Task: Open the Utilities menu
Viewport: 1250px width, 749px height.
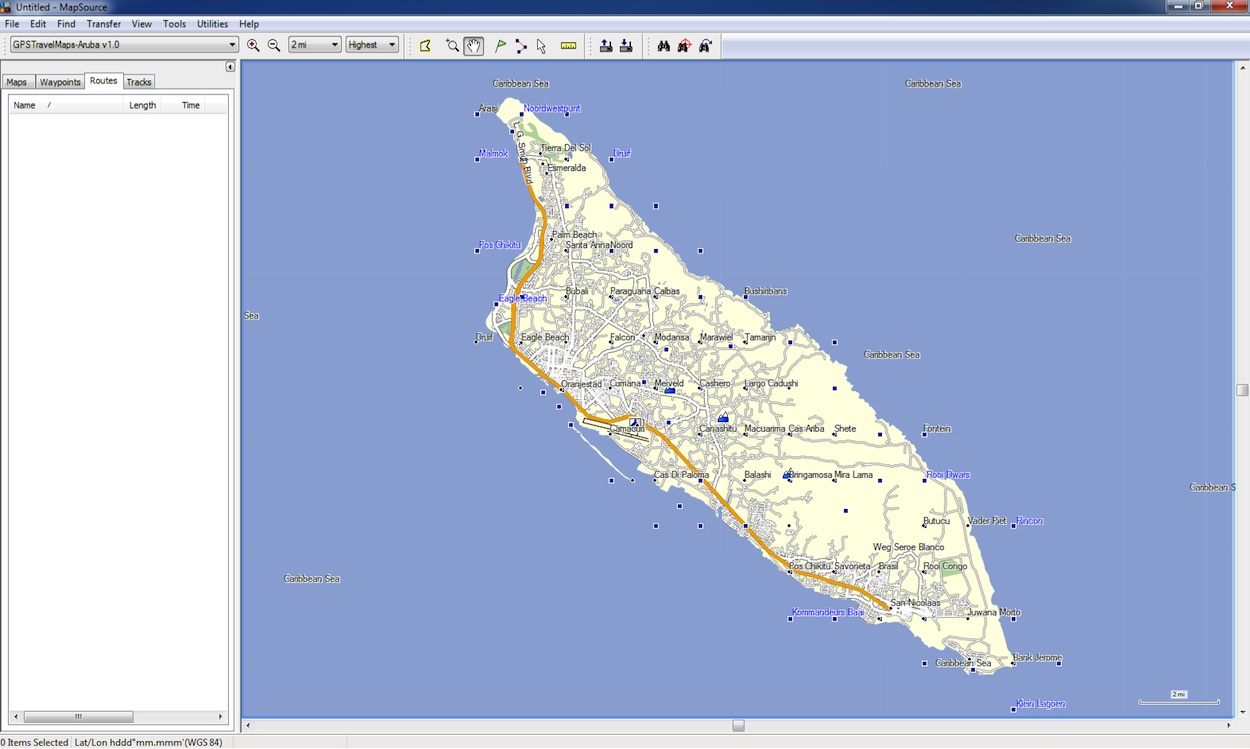Action: coord(211,23)
